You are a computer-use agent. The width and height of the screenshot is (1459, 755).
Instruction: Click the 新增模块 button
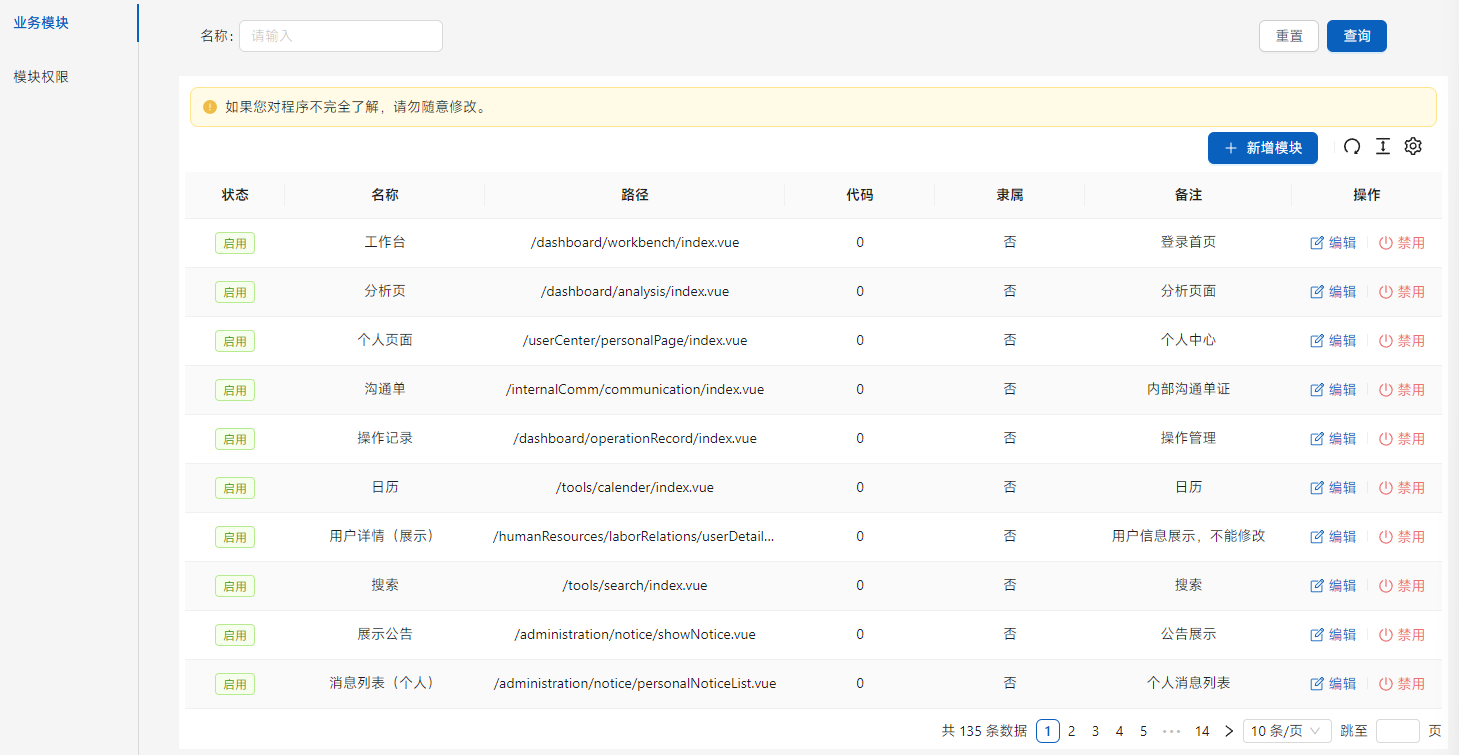(x=1262, y=148)
